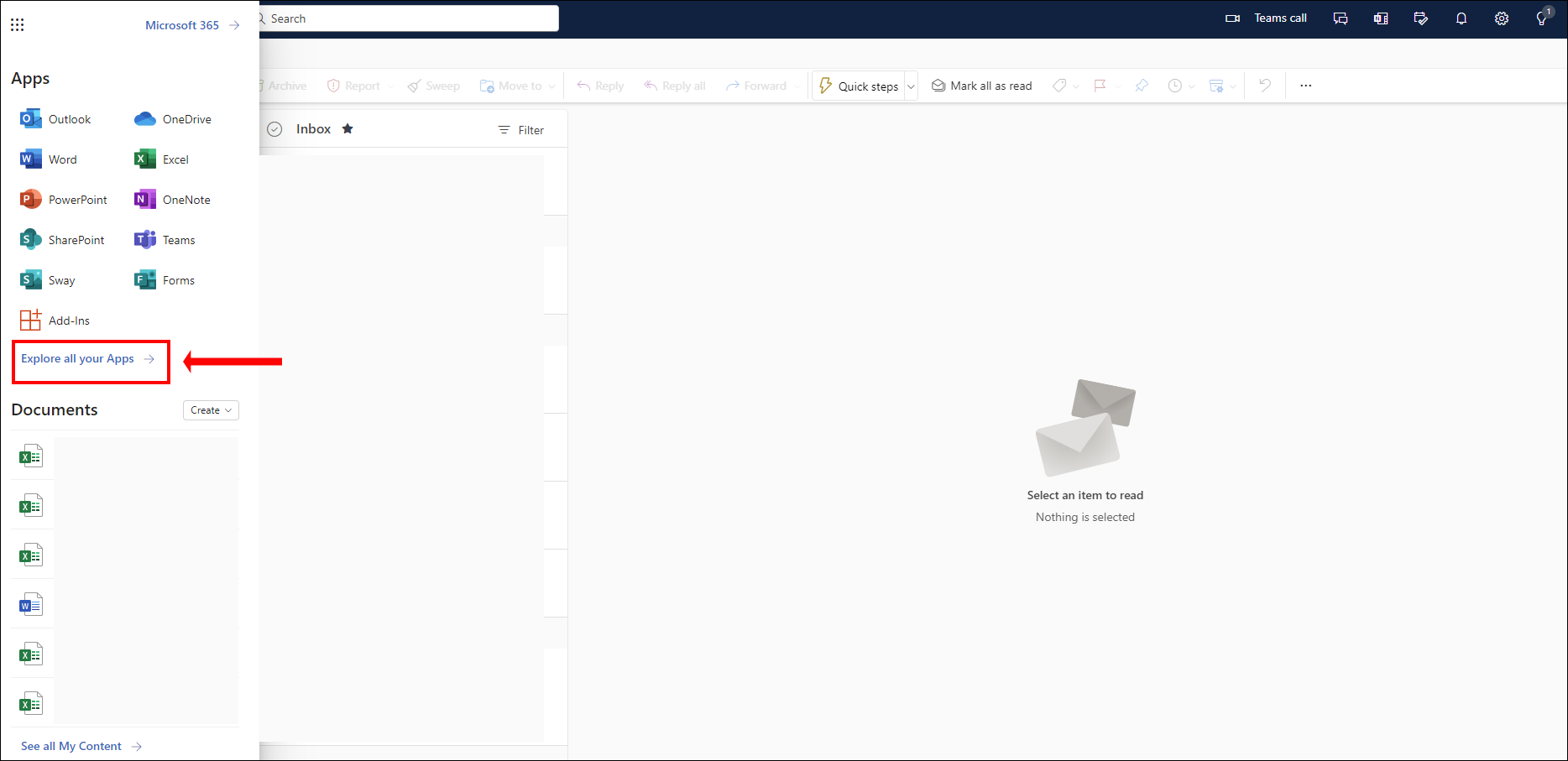The image size is (1568, 761).
Task: Expand the Move to dropdown
Action: point(551,86)
